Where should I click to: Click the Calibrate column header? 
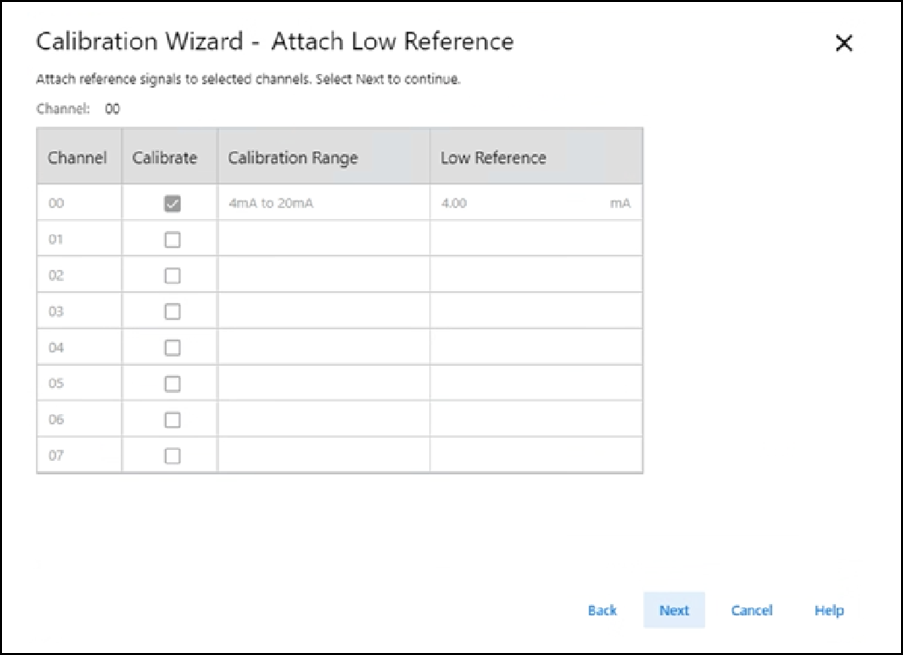tap(165, 158)
